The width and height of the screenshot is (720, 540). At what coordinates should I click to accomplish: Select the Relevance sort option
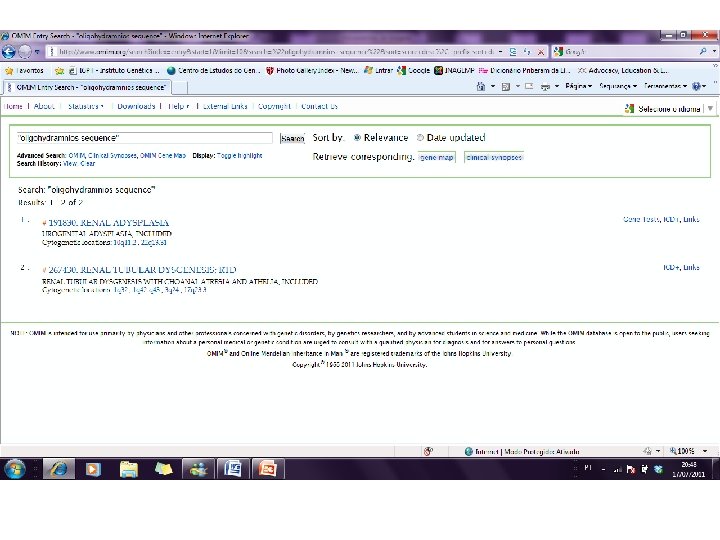(x=357, y=137)
